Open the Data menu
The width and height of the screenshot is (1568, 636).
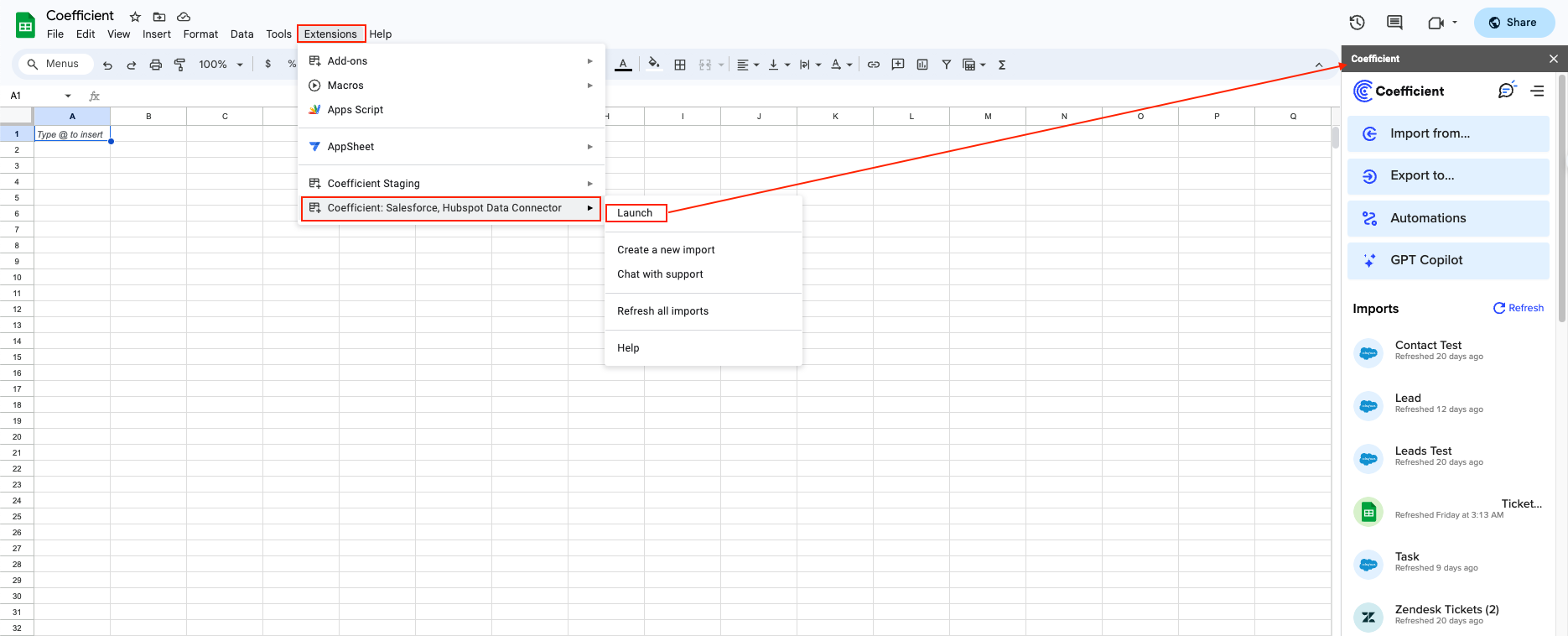(242, 34)
